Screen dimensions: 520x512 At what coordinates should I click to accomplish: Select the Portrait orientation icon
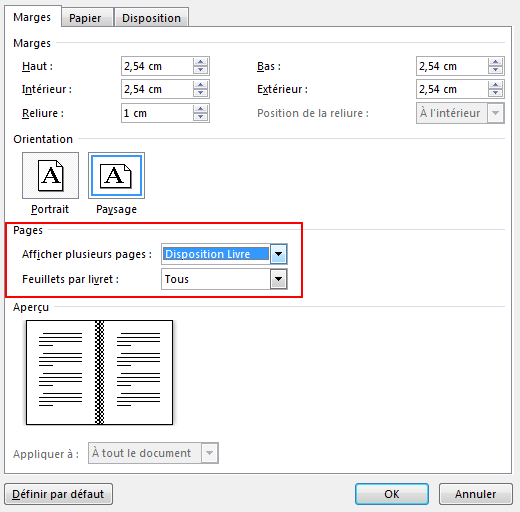click(x=50, y=175)
